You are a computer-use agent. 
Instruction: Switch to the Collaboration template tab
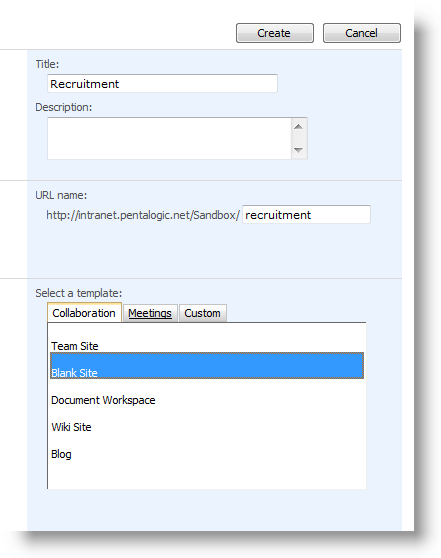click(x=84, y=313)
